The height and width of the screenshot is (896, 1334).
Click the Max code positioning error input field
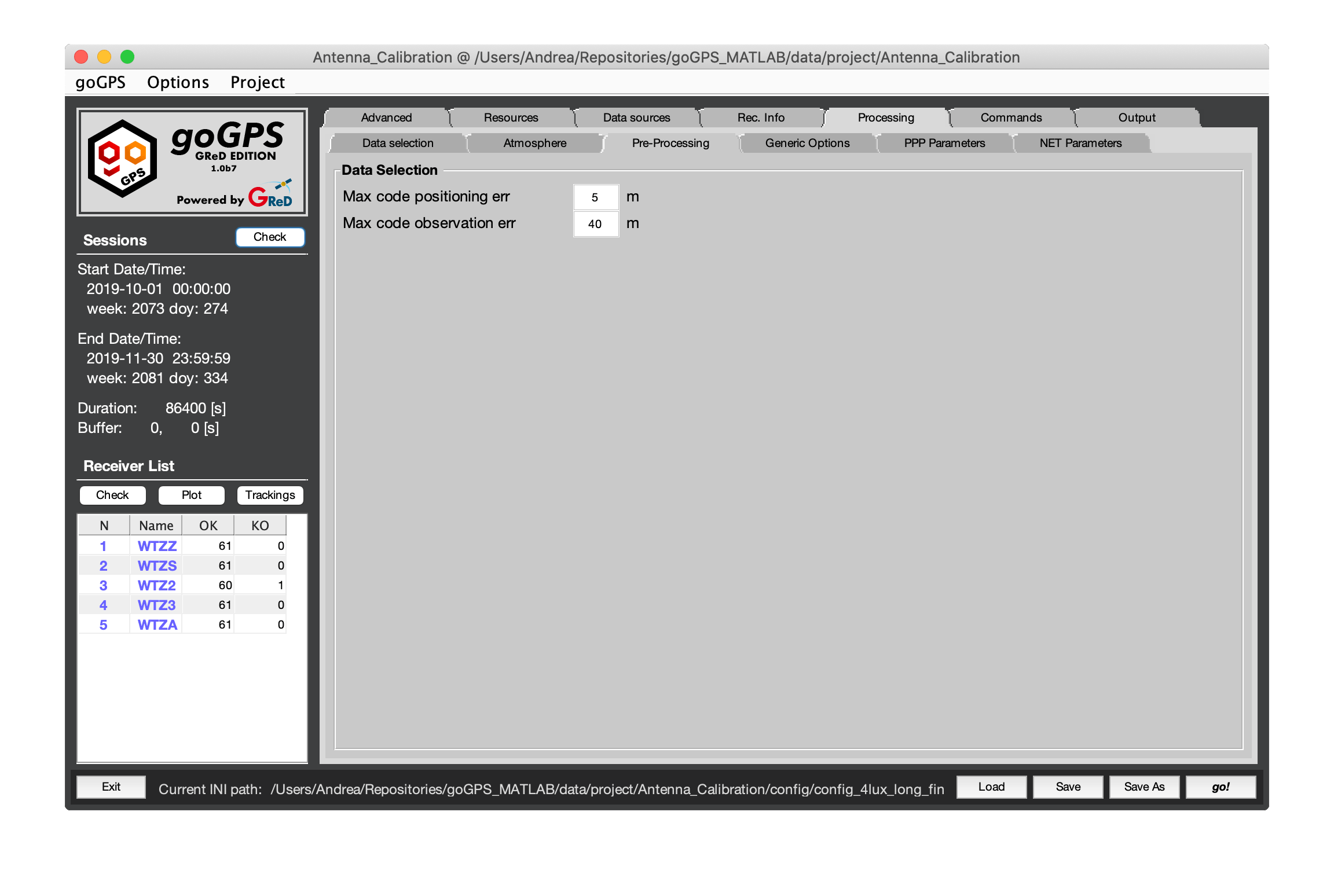coord(596,196)
